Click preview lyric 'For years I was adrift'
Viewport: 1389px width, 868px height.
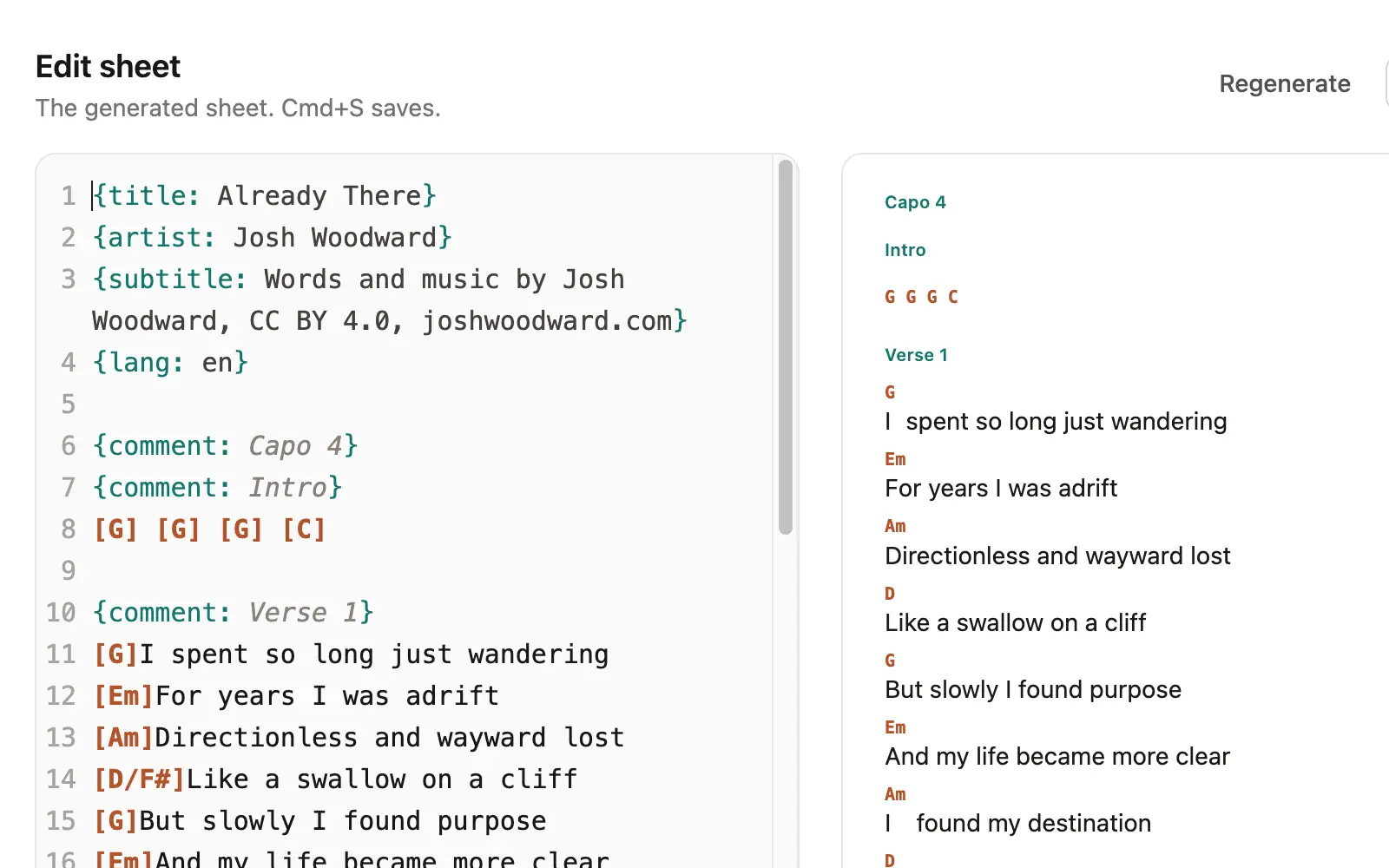tap(1001, 489)
